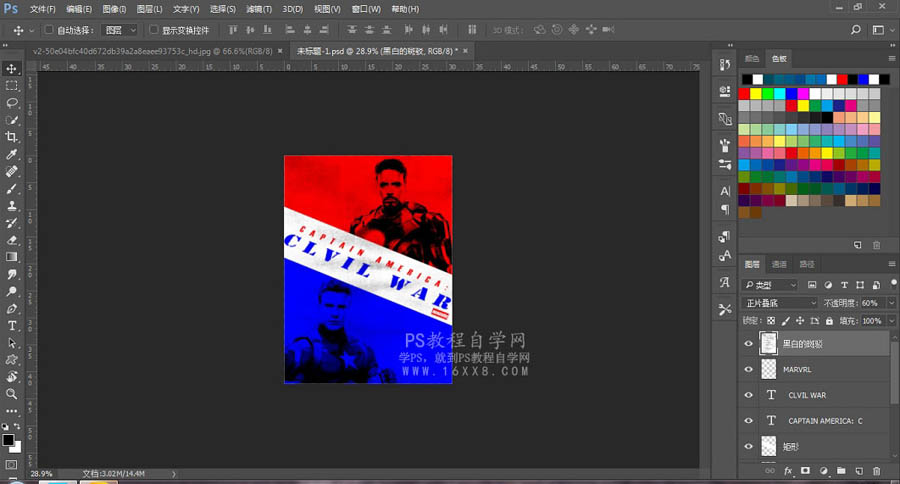Select the Zoom tool

(x=11, y=394)
